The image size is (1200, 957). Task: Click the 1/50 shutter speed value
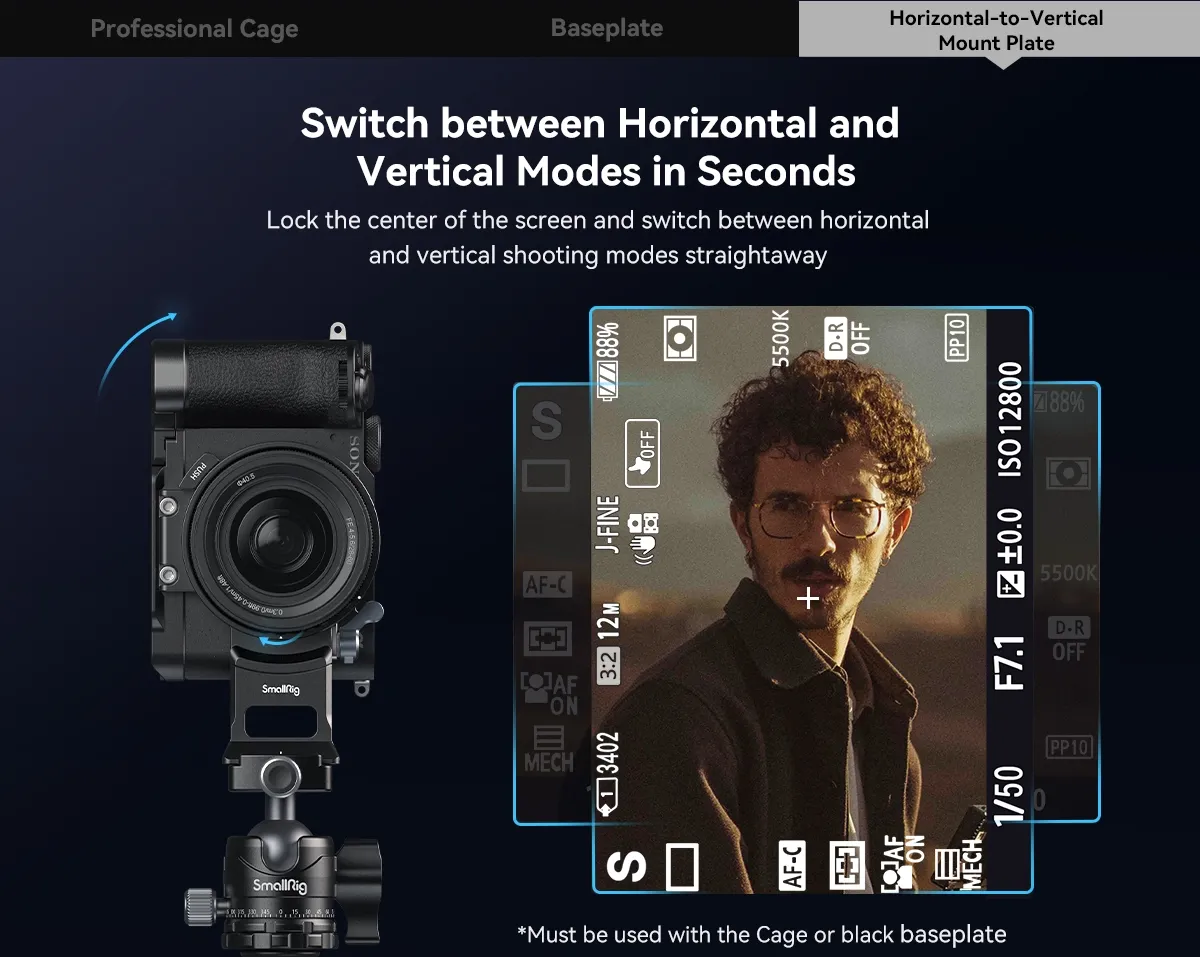click(1010, 796)
